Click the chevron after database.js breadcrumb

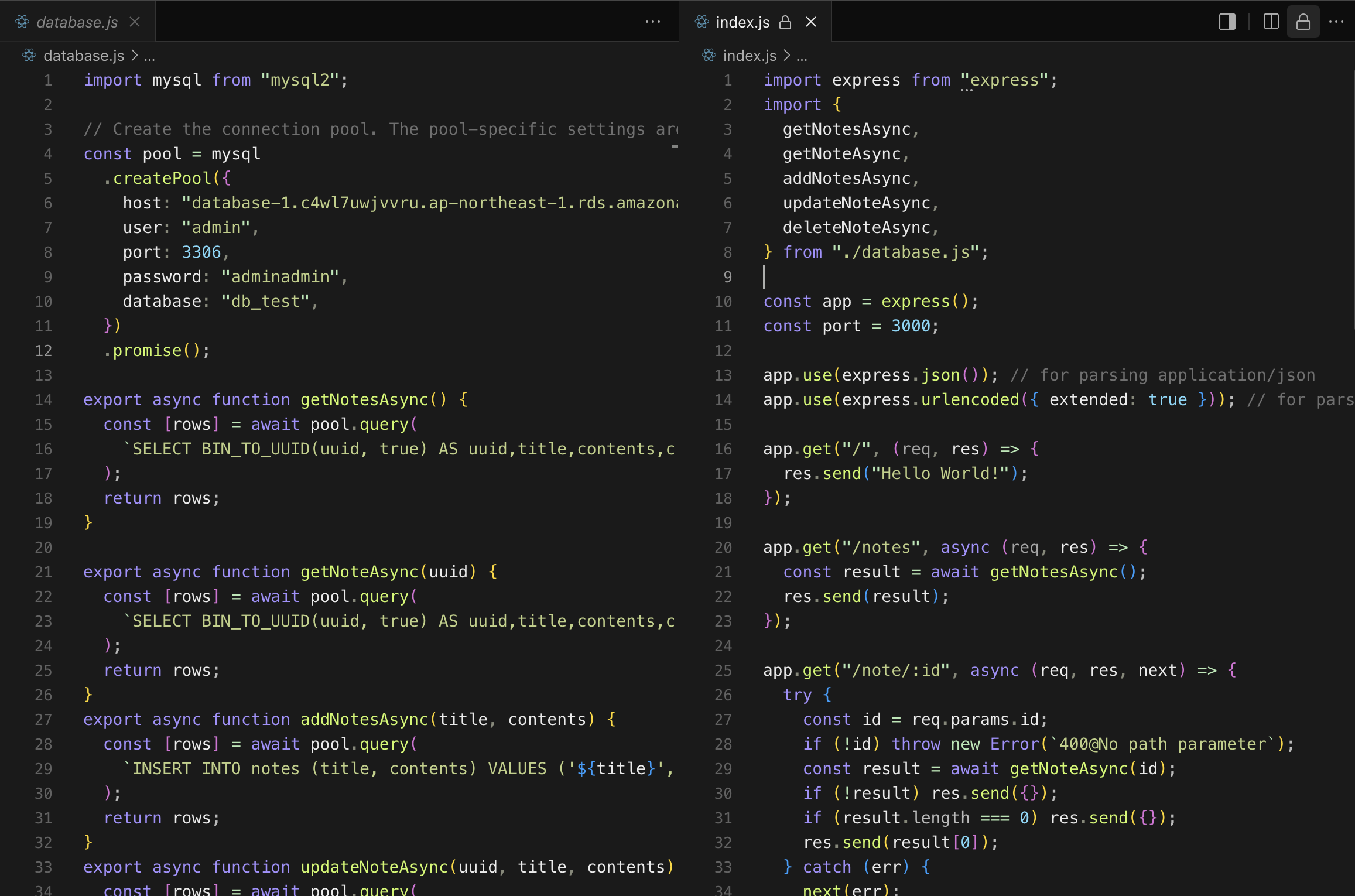tap(134, 56)
